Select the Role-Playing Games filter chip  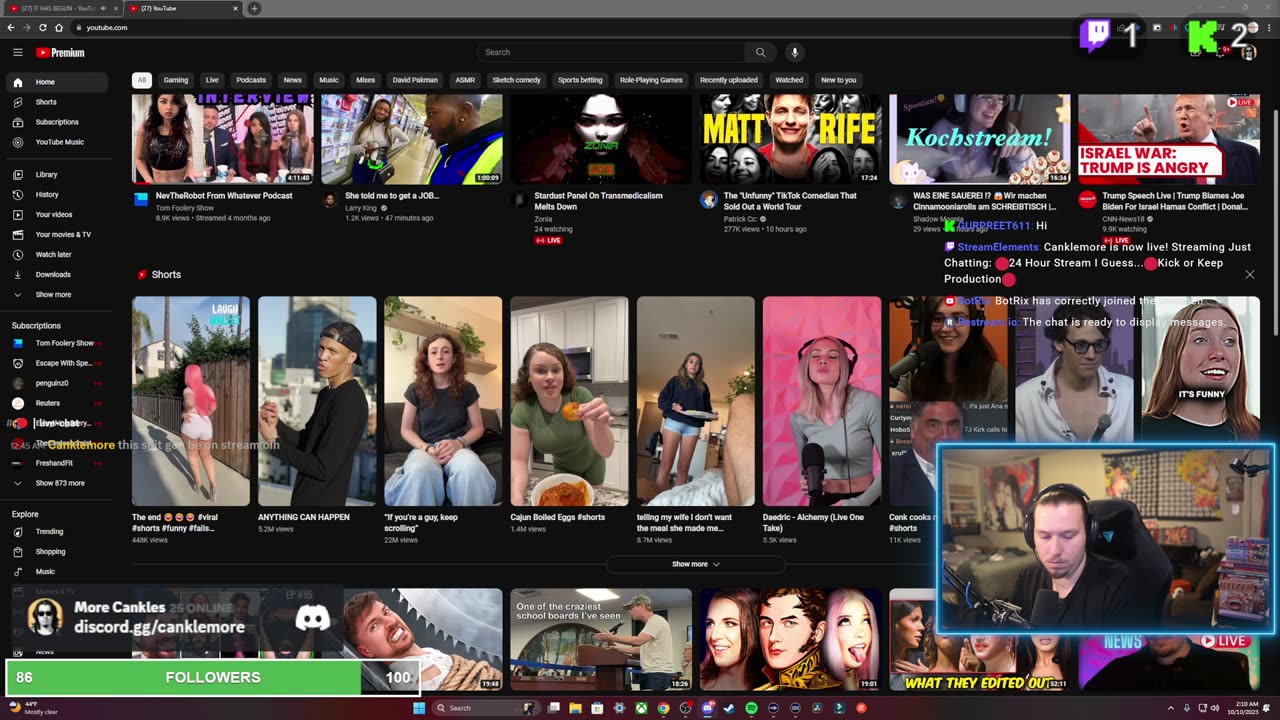click(x=651, y=80)
